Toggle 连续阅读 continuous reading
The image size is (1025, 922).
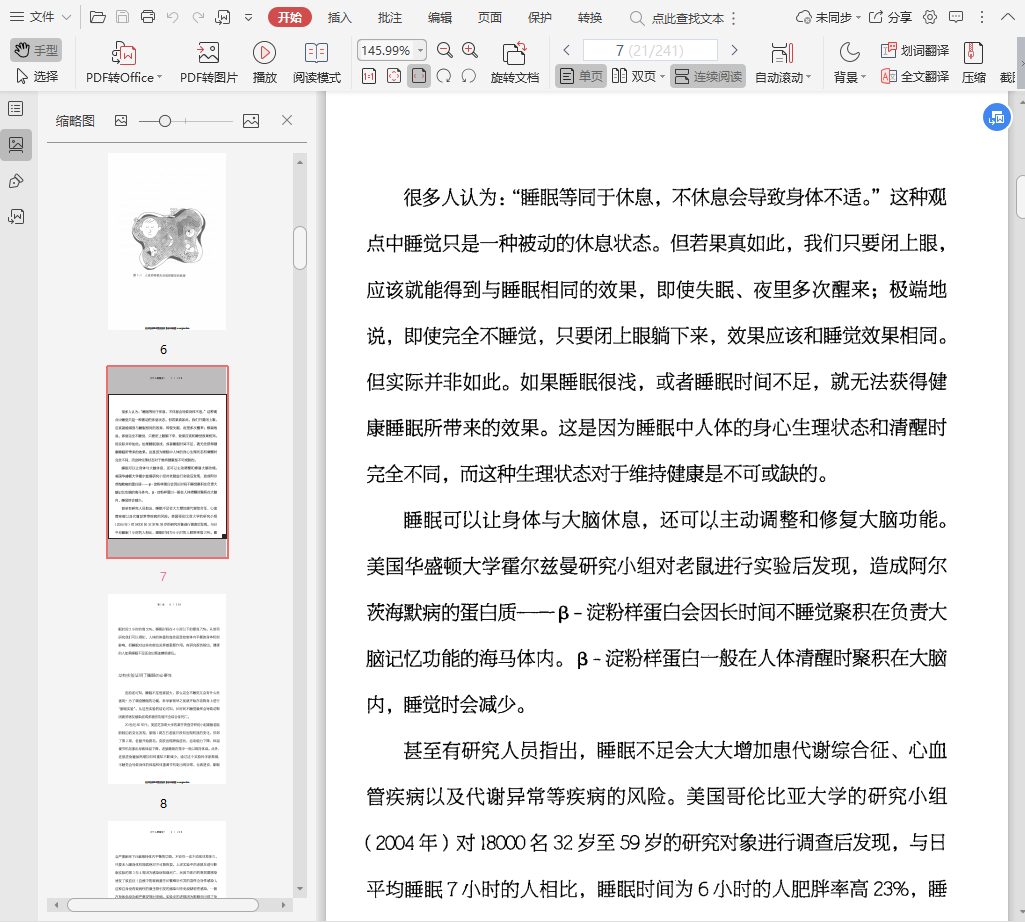708,77
